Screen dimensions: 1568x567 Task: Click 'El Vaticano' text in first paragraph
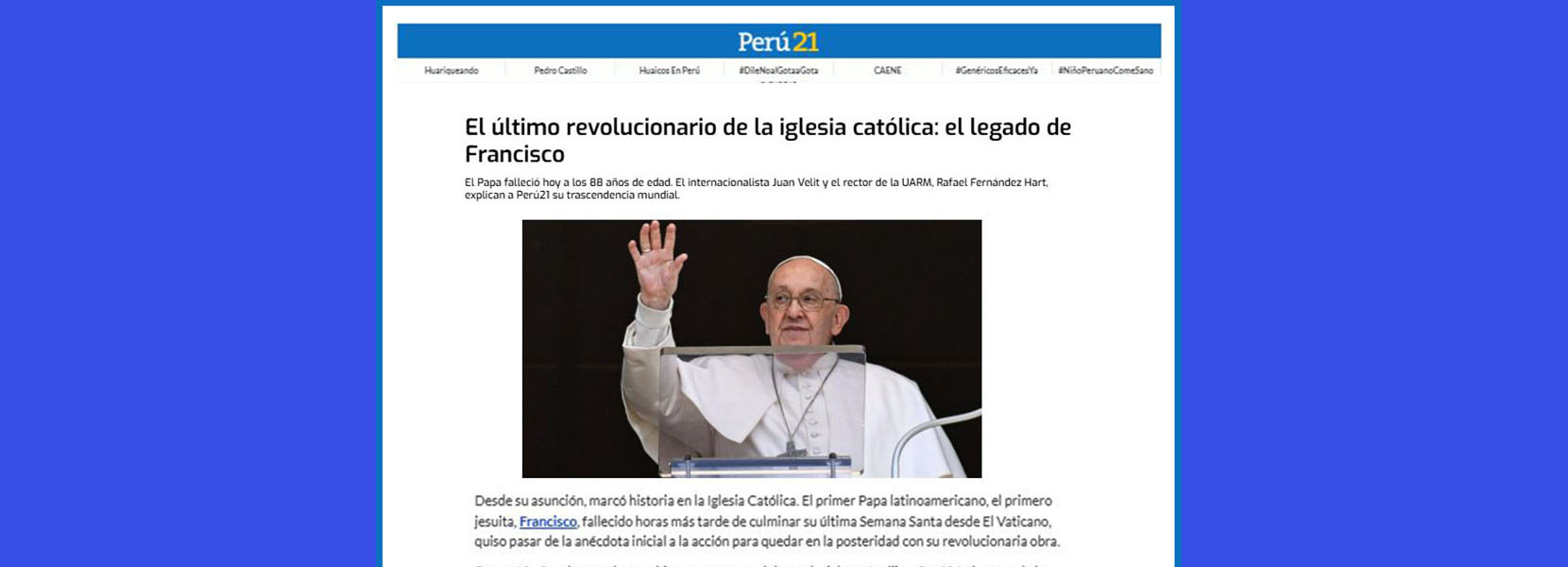[1016, 522]
